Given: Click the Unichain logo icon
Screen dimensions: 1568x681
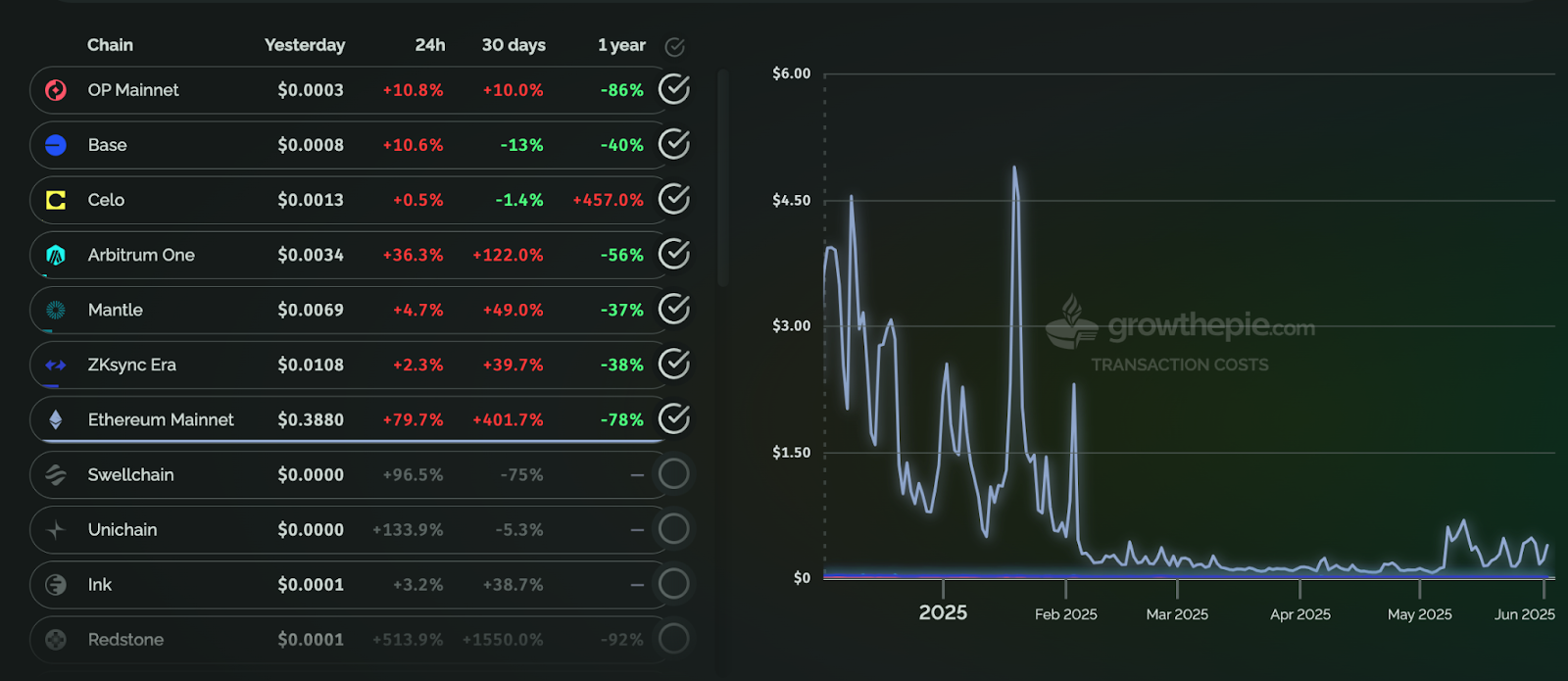Looking at the screenshot, I should click(x=56, y=529).
